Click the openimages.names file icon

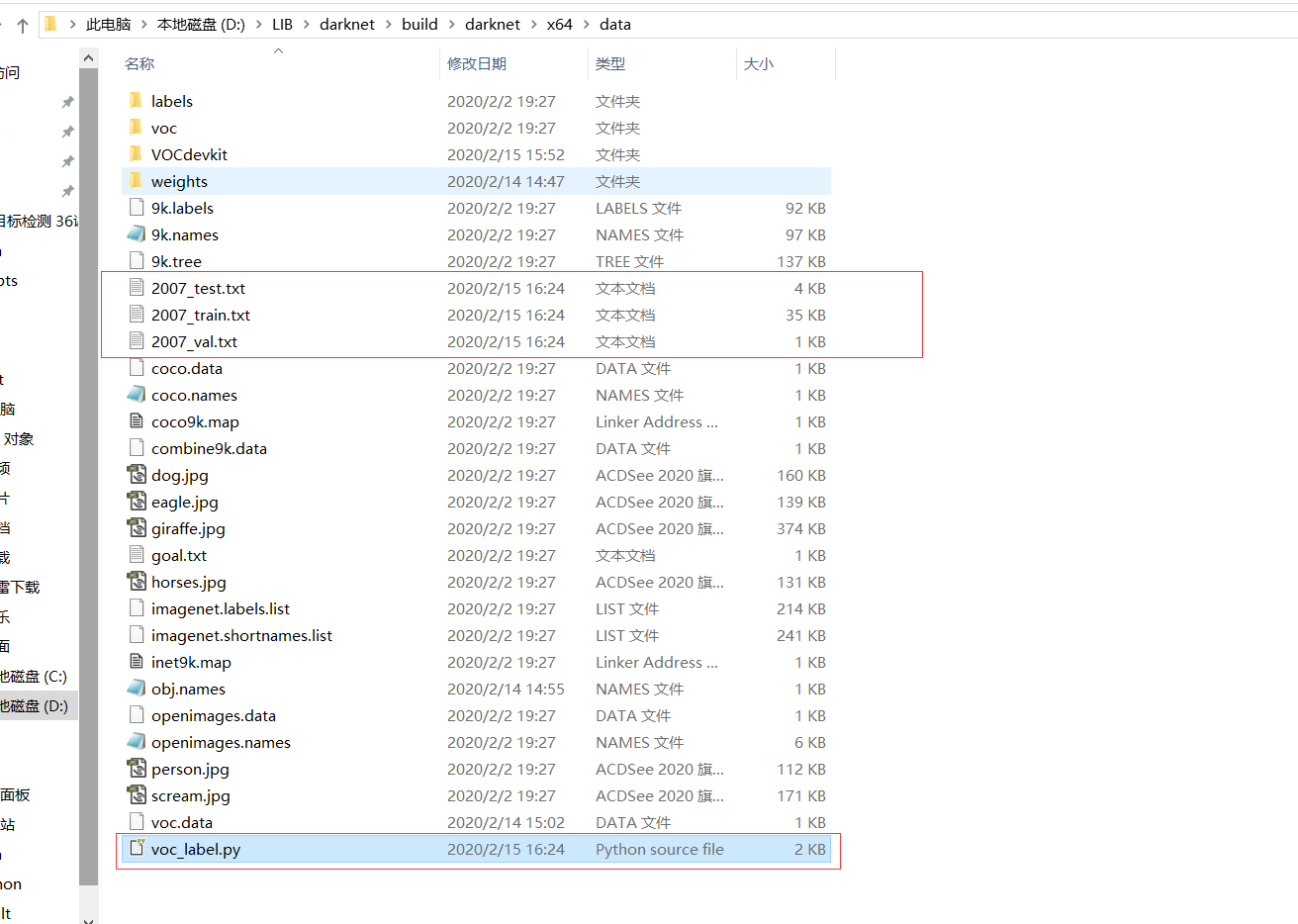(137, 741)
